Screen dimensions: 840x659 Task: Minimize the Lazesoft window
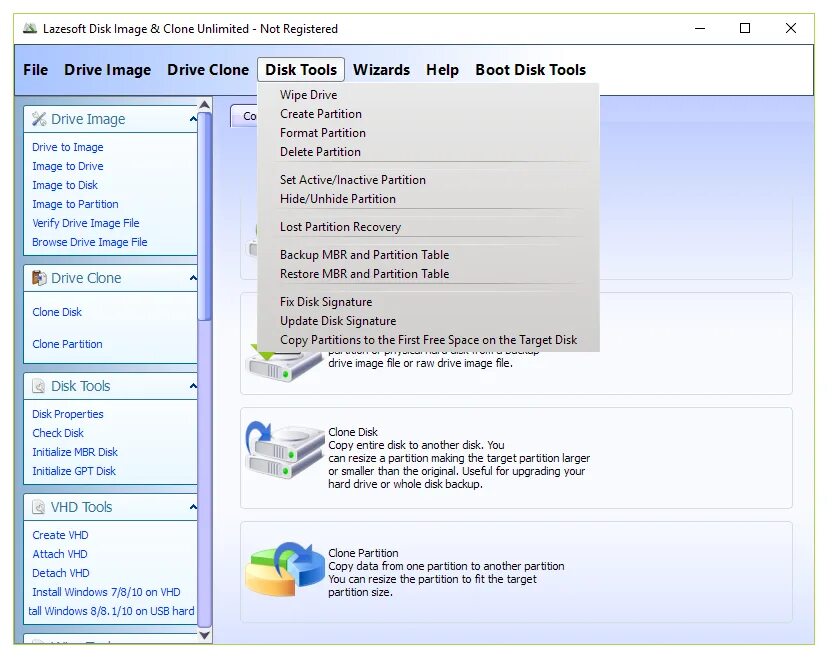coord(700,28)
